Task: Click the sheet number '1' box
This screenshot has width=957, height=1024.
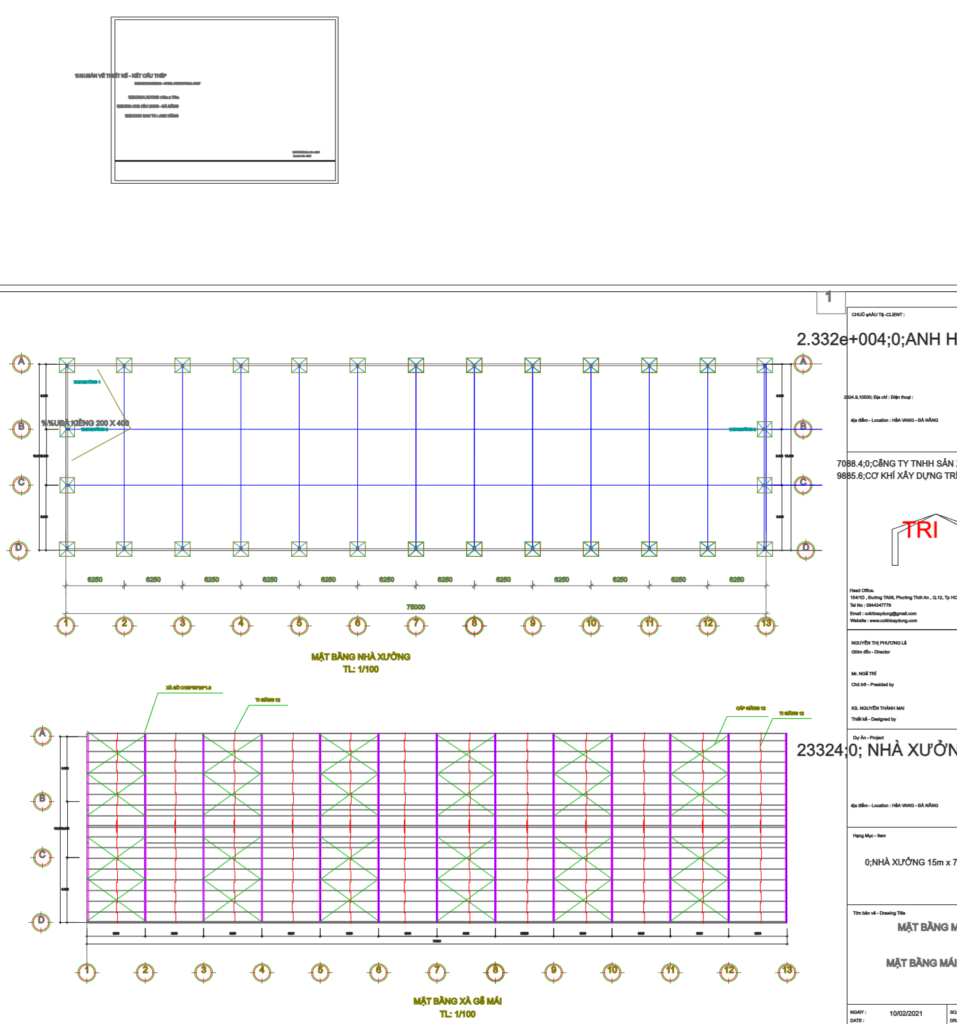Action: pos(830,300)
